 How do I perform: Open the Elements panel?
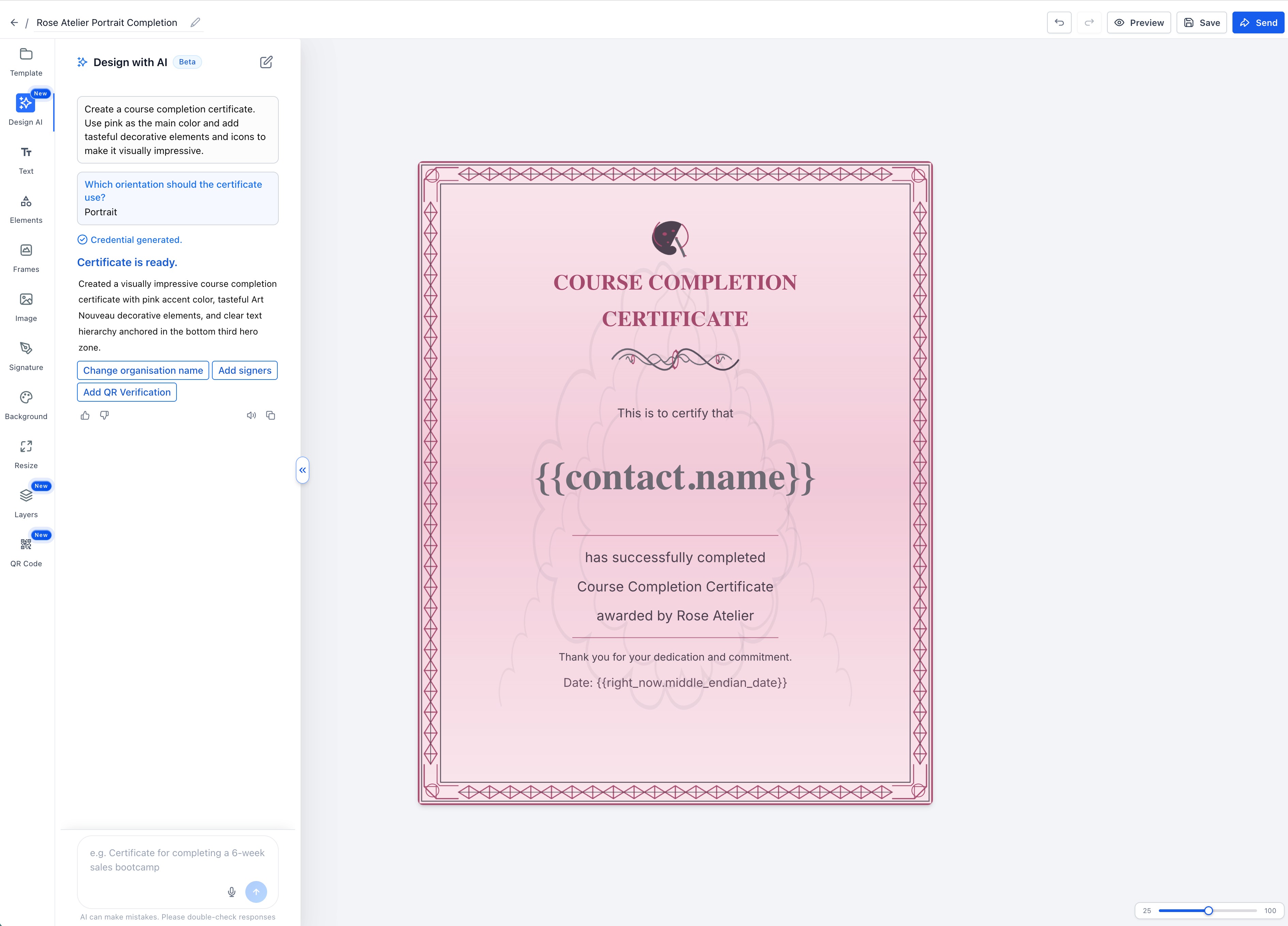click(x=26, y=210)
